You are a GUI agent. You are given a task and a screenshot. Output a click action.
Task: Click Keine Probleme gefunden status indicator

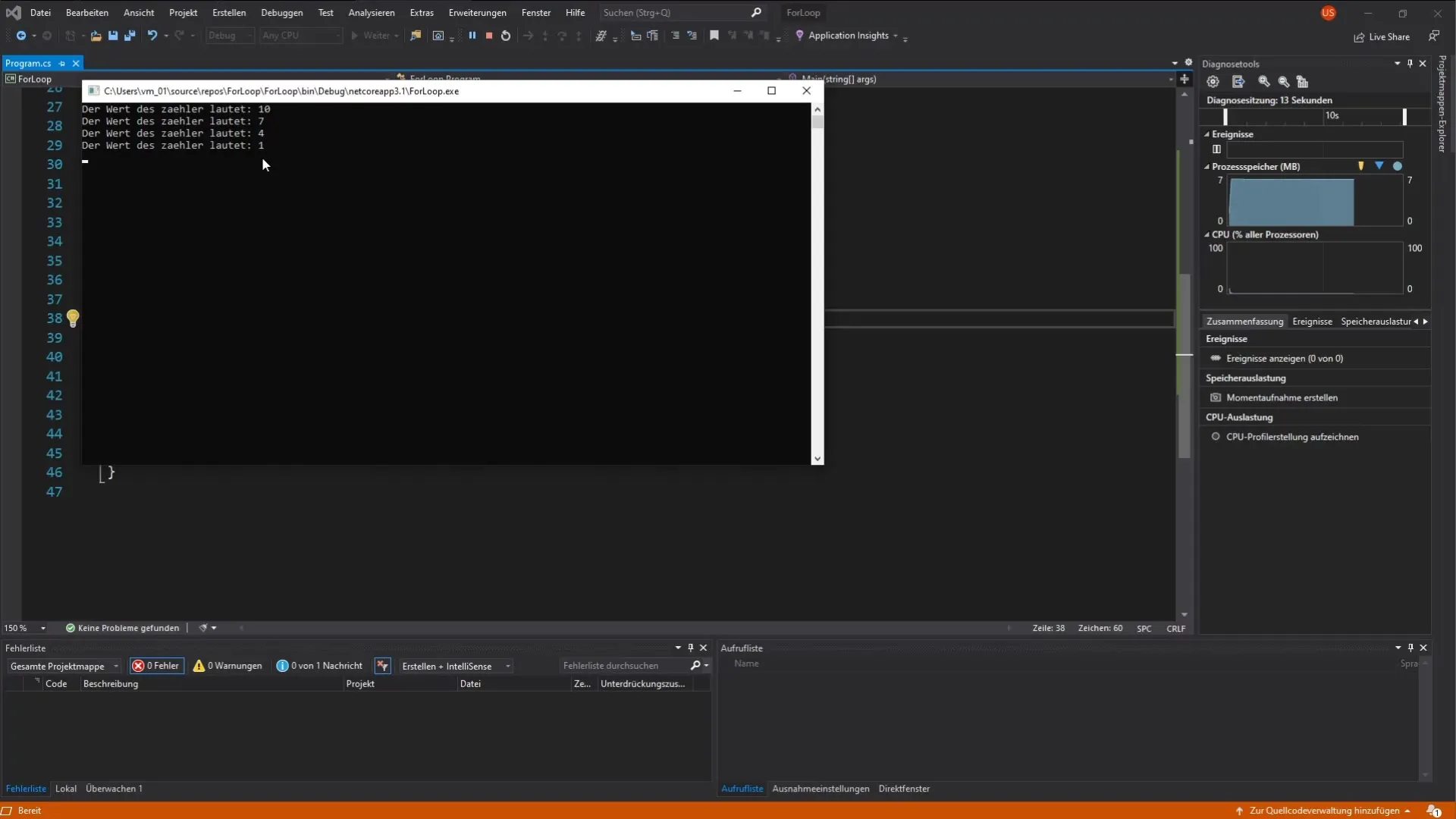122,628
